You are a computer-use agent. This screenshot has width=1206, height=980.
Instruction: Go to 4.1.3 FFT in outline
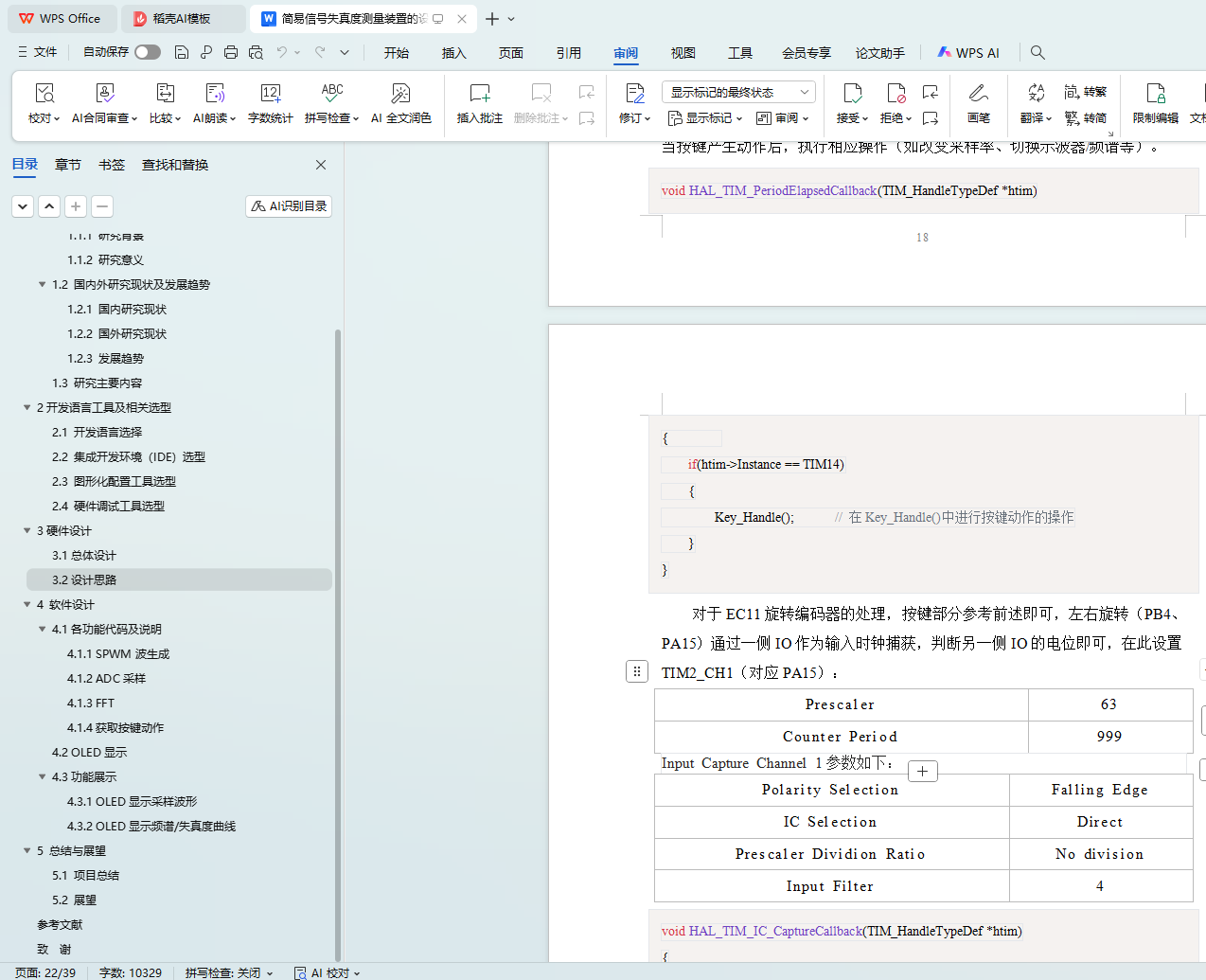click(x=91, y=704)
